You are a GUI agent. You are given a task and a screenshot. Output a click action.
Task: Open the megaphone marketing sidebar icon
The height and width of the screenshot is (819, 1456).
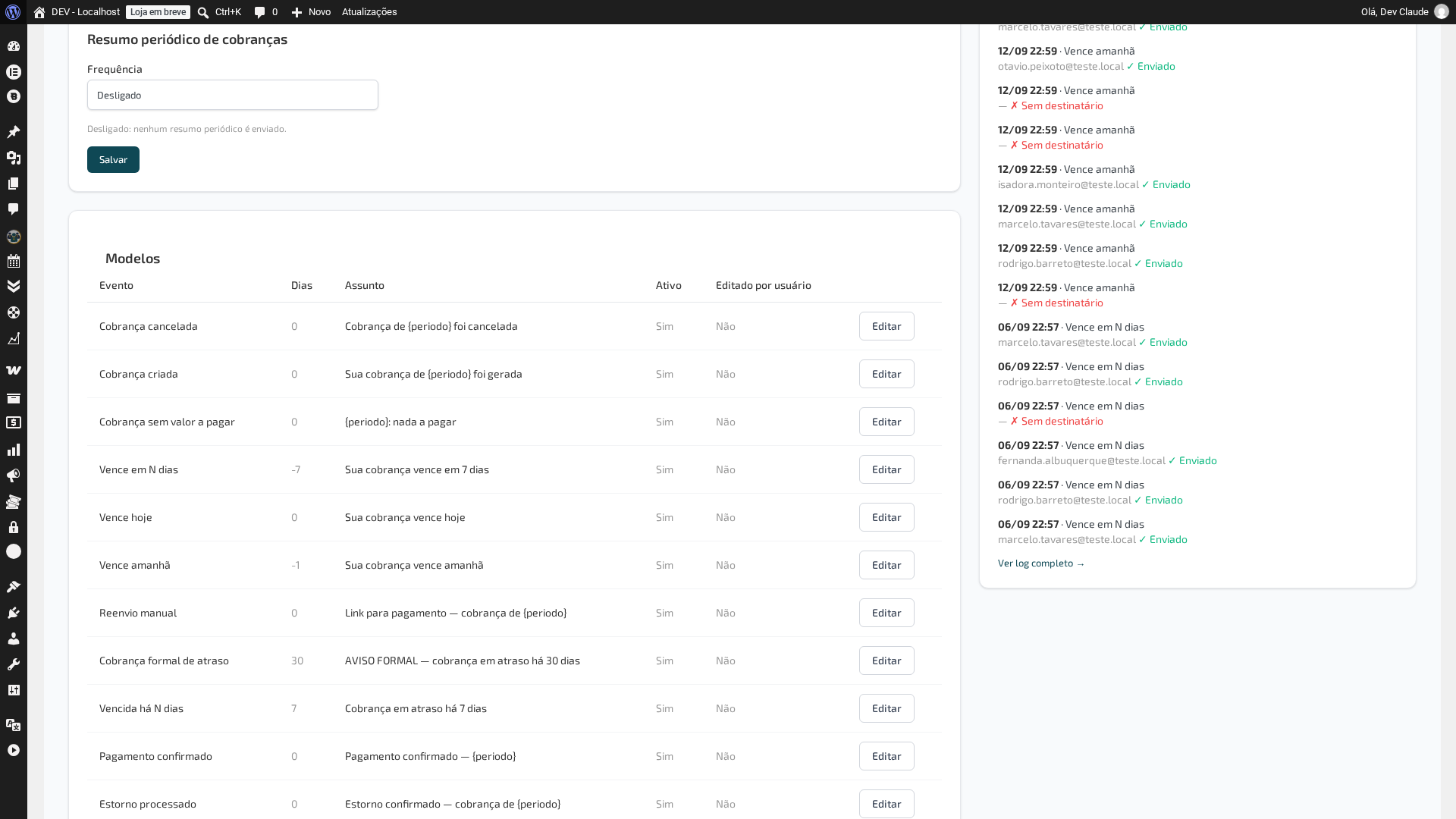point(14,475)
